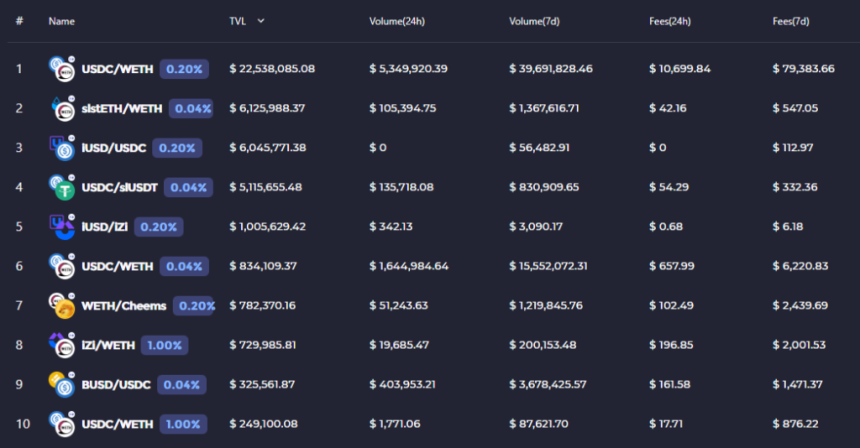Image resolution: width=860 pixels, height=448 pixels.
Task: Open the slstETH/WETH pool link
Action: (x=122, y=108)
